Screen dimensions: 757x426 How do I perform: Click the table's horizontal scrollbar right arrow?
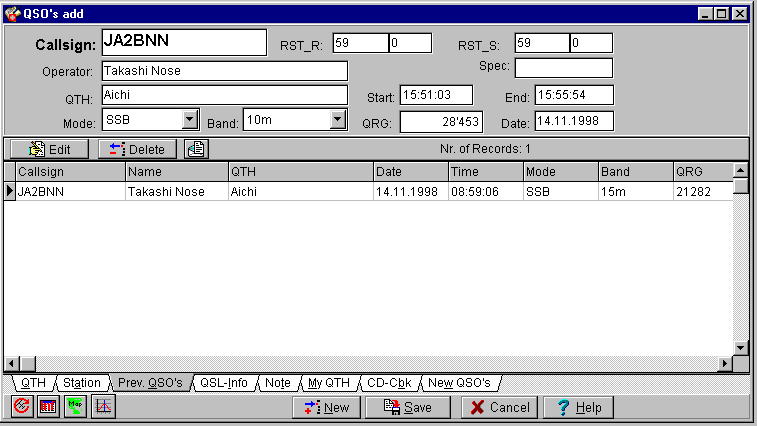tap(726, 363)
